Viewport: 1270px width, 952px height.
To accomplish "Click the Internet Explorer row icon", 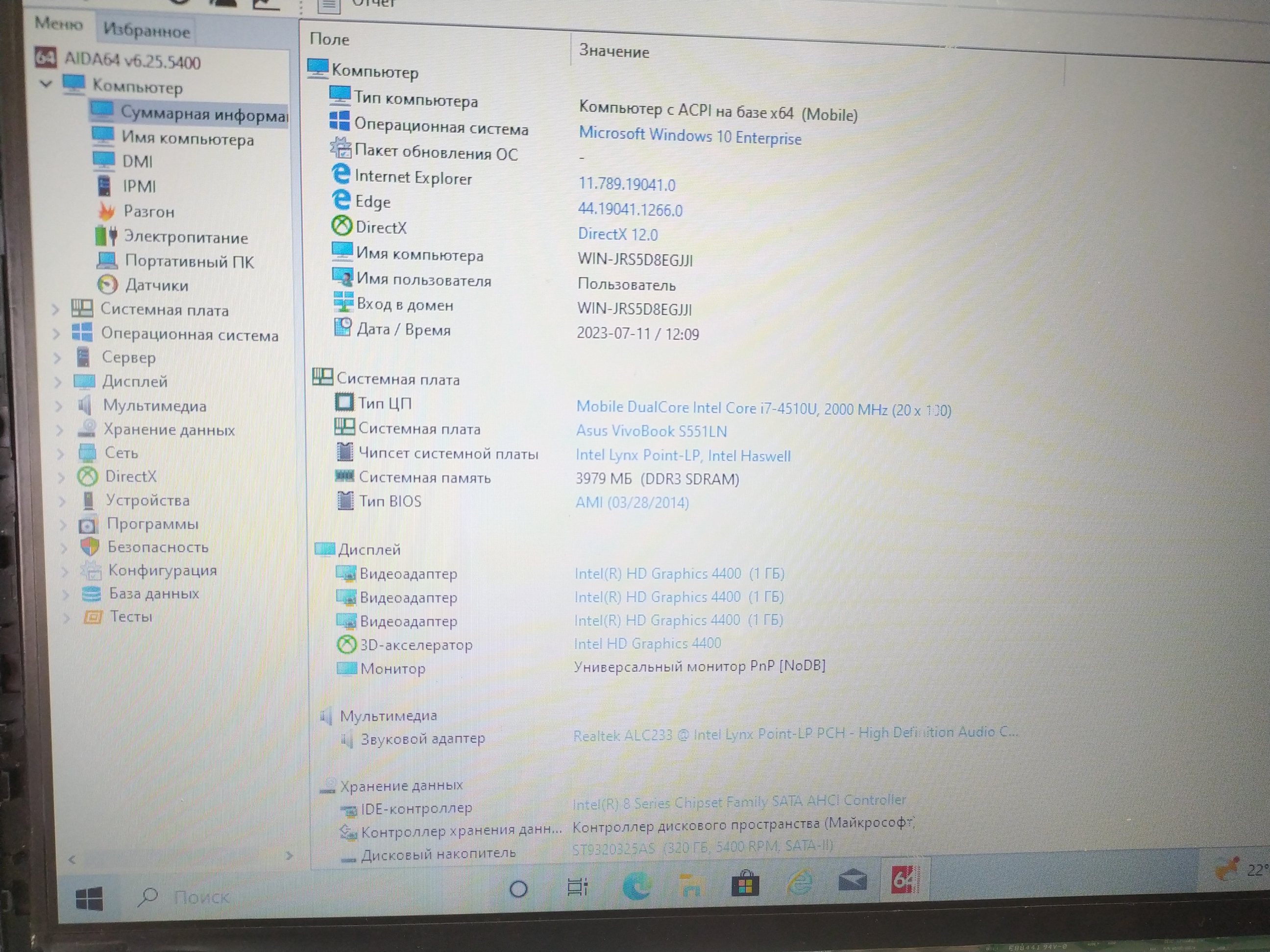I will point(341,174).
